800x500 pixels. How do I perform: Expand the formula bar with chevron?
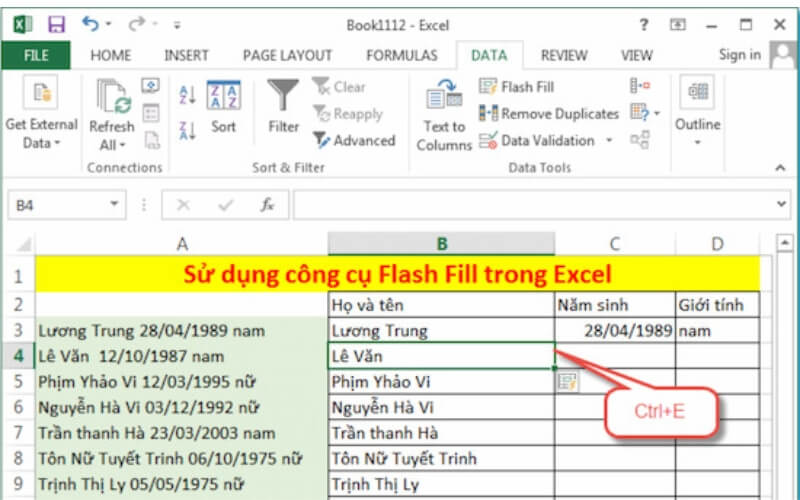coord(781,204)
